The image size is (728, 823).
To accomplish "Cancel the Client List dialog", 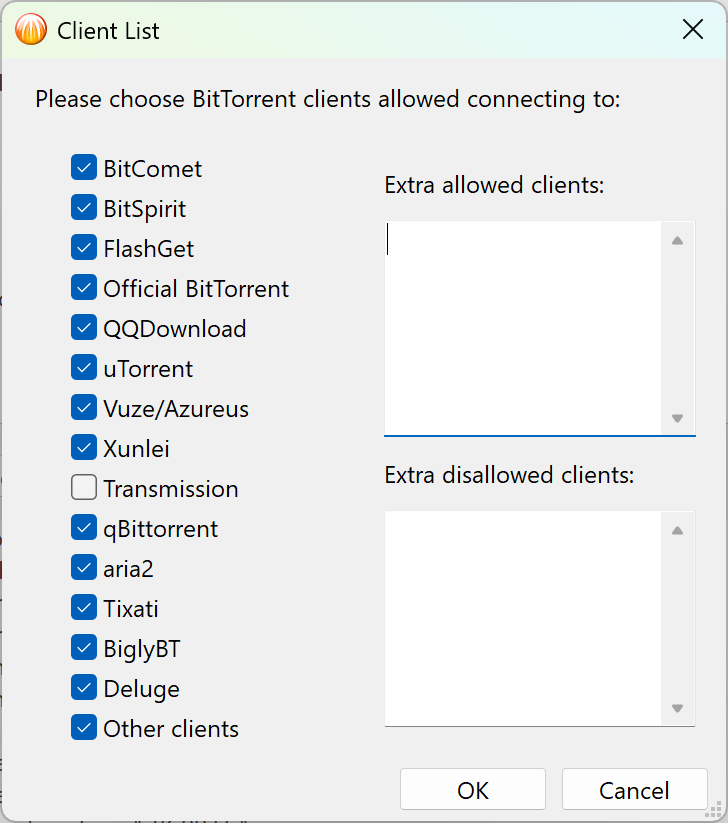I will (x=634, y=790).
